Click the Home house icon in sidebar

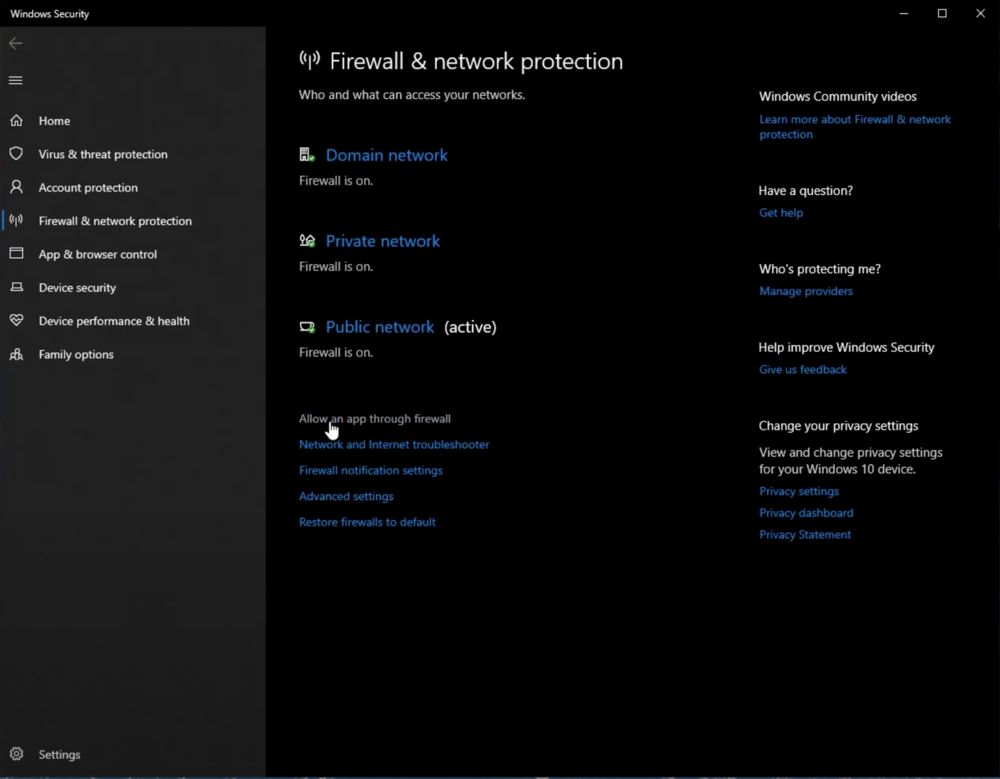click(x=16, y=121)
